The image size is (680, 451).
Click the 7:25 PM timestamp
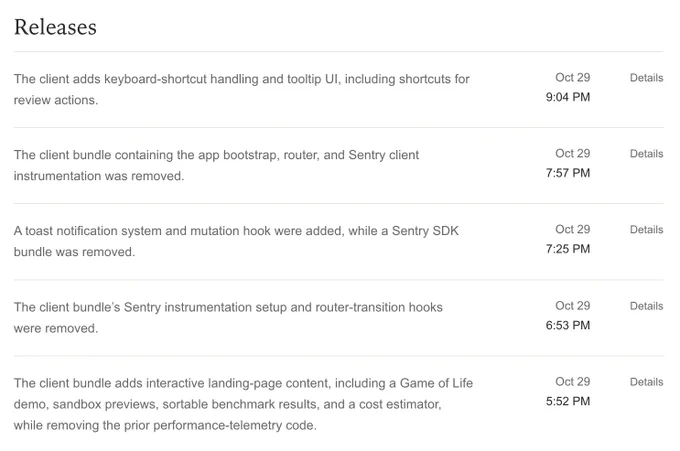[x=568, y=249]
